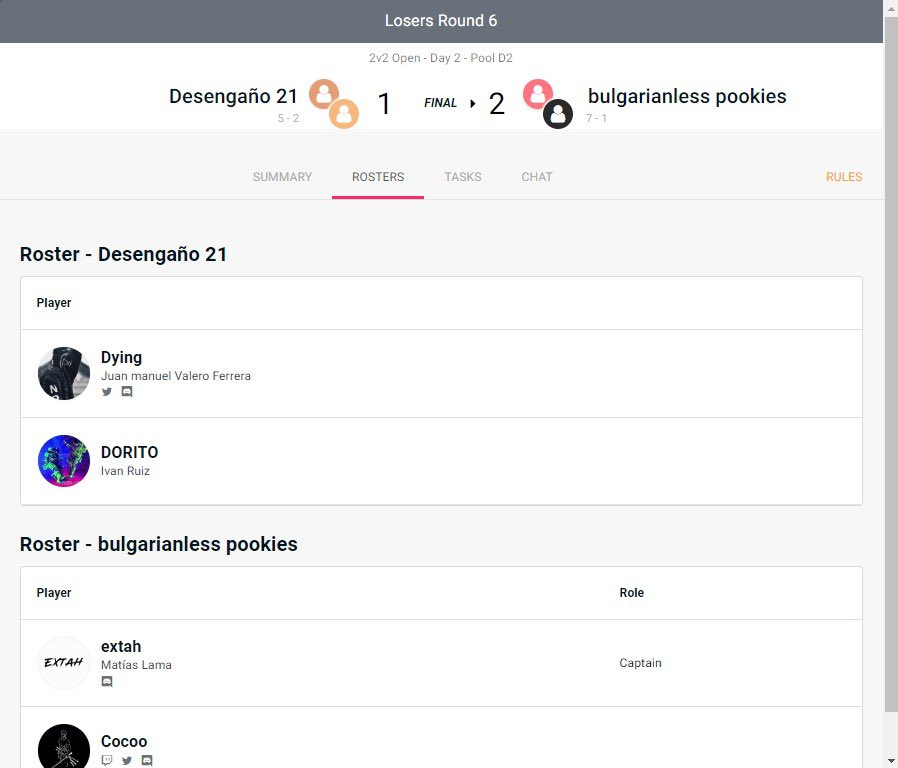Click the first Desengaño 21 team avatar icon
898x768 pixels.
(x=324, y=94)
